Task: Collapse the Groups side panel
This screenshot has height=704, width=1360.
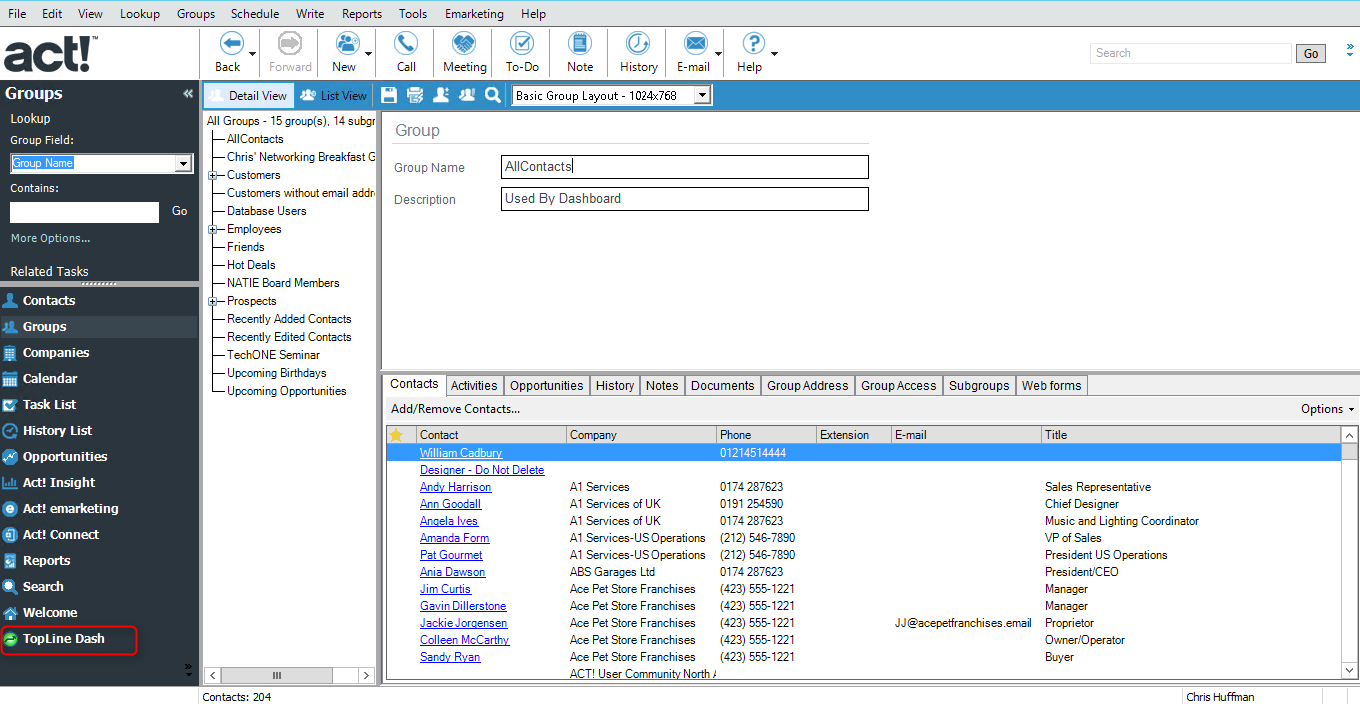Action: [x=188, y=94]
